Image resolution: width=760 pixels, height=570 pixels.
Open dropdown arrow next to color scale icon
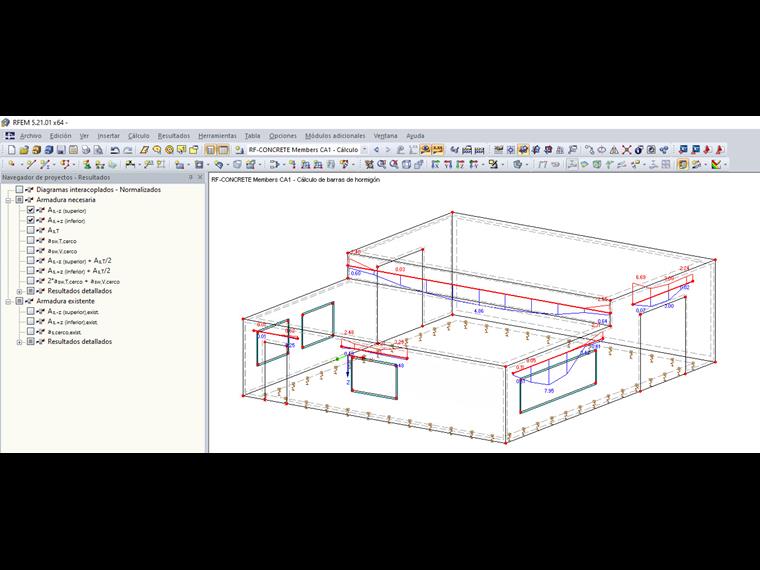tap(725, 164)
